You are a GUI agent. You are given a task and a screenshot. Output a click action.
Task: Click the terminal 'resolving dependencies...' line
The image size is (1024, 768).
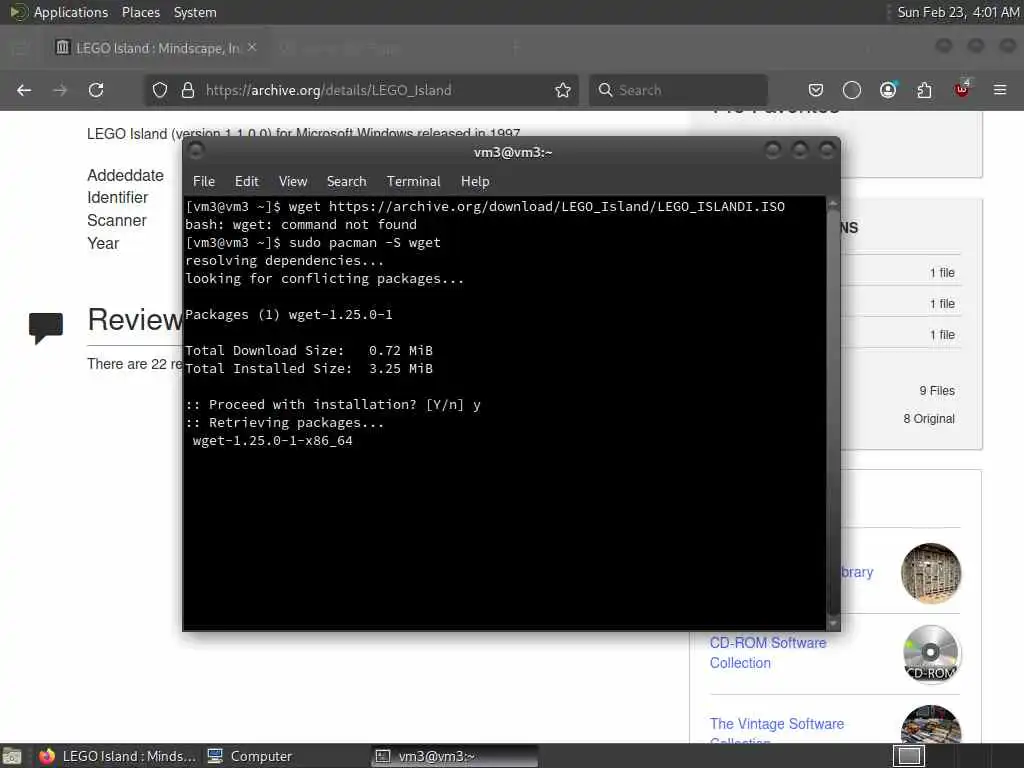point(285,261)
